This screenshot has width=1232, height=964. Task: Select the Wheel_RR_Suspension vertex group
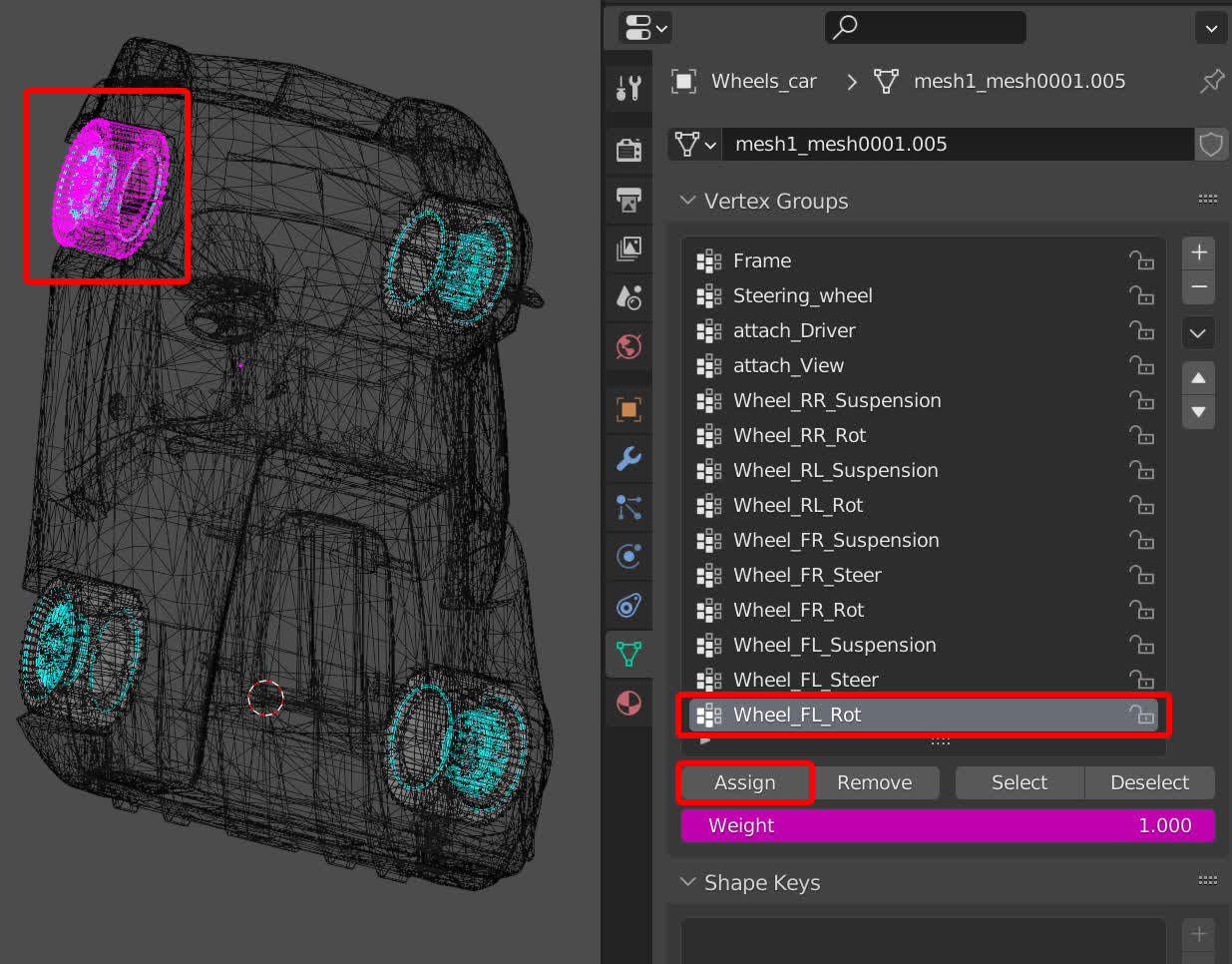point(923,400)
